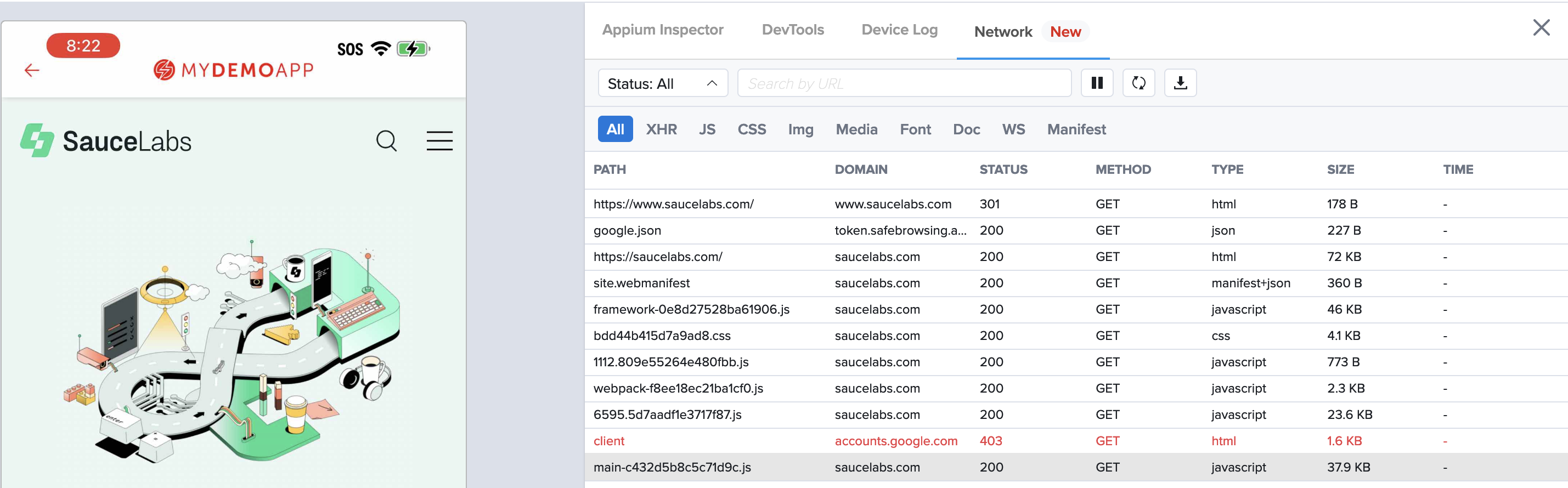The height and width of the screenshot is (488, 1568).
Task: Filter requests by Media
Action: click(856, 129)
